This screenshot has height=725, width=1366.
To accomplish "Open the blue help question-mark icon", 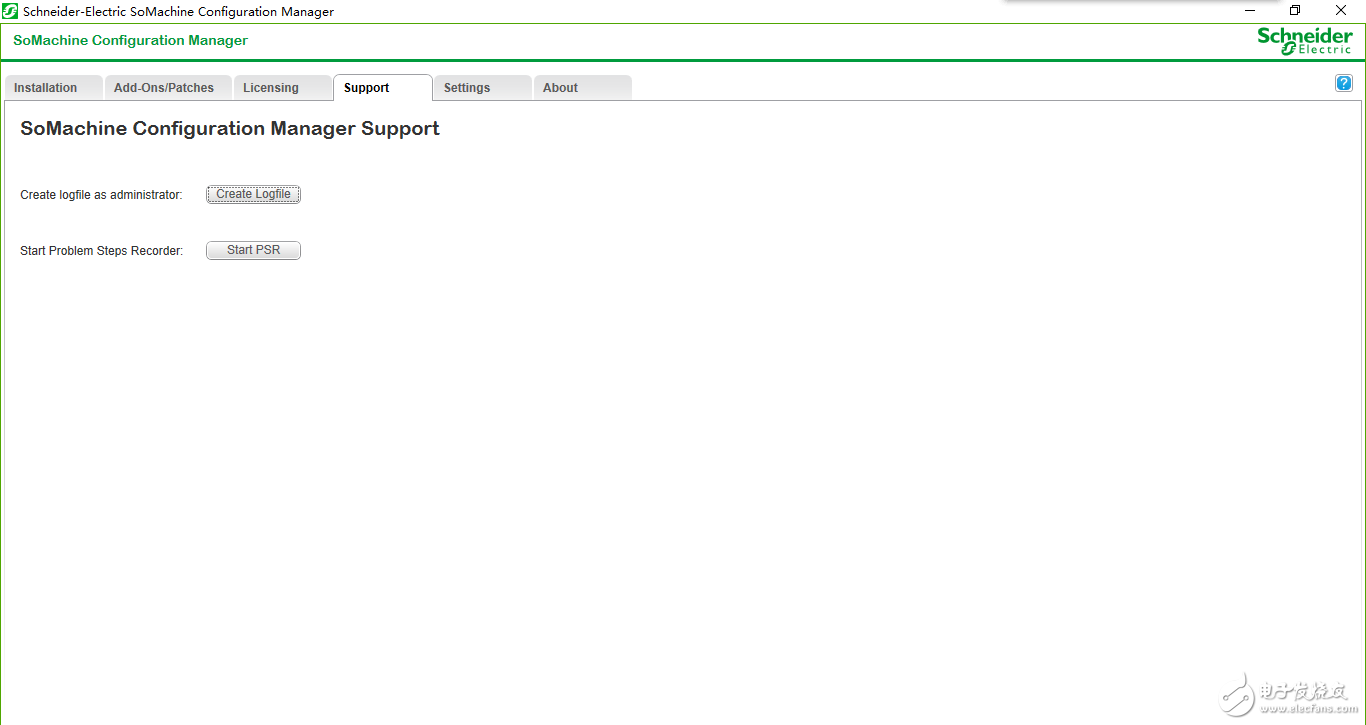I will pyautogui.click(x=1344, y=83).
